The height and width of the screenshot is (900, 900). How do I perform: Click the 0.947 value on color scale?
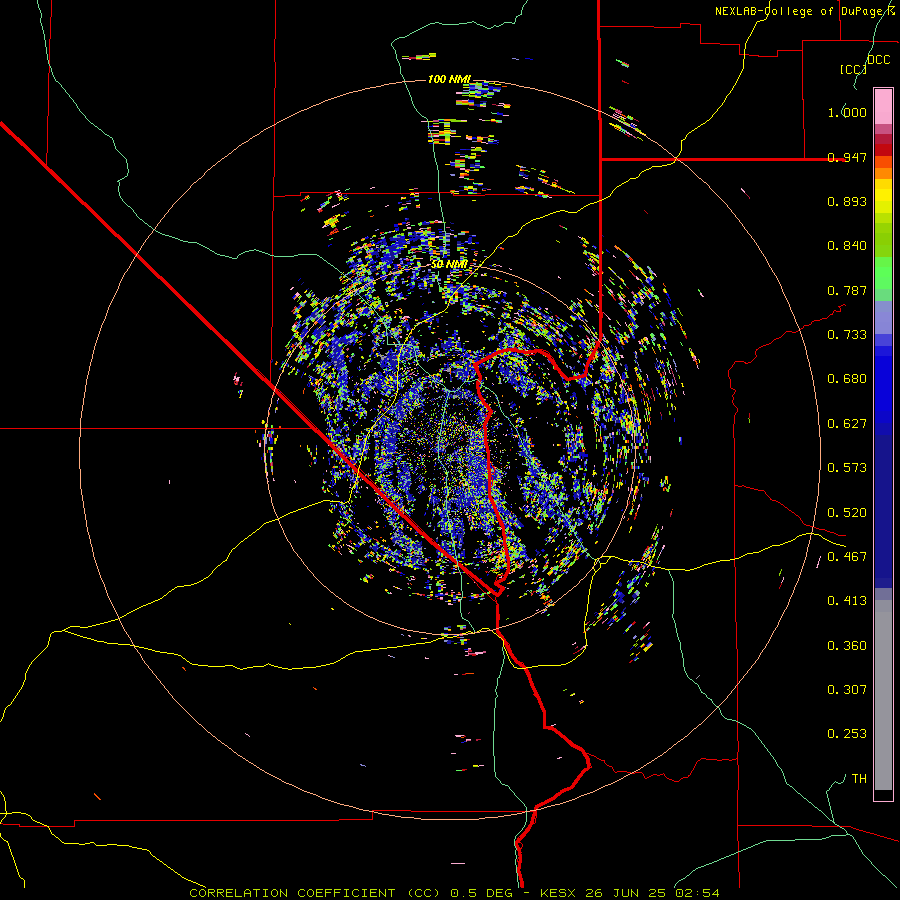point(847,157)
